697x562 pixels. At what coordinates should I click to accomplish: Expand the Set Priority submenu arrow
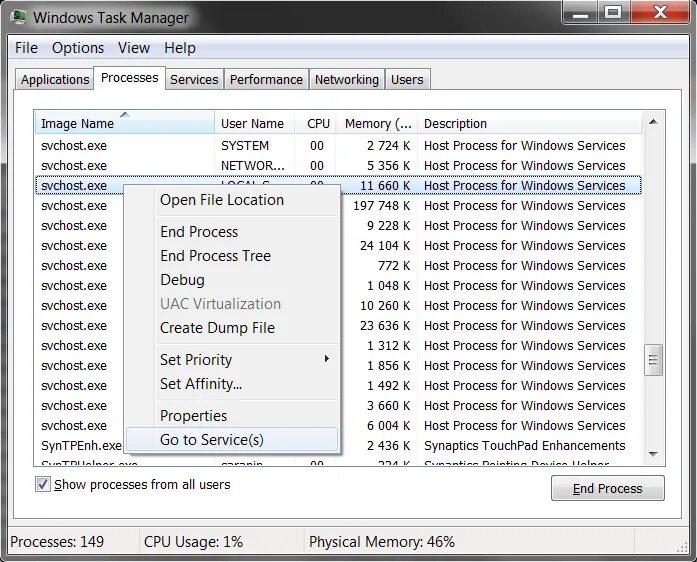click(327, 359)
